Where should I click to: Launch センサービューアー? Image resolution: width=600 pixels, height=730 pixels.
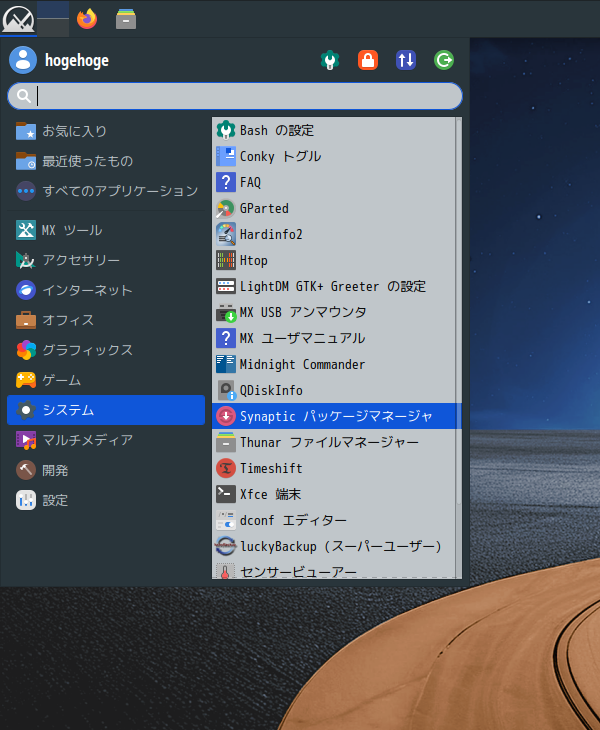tap(334, 571)
